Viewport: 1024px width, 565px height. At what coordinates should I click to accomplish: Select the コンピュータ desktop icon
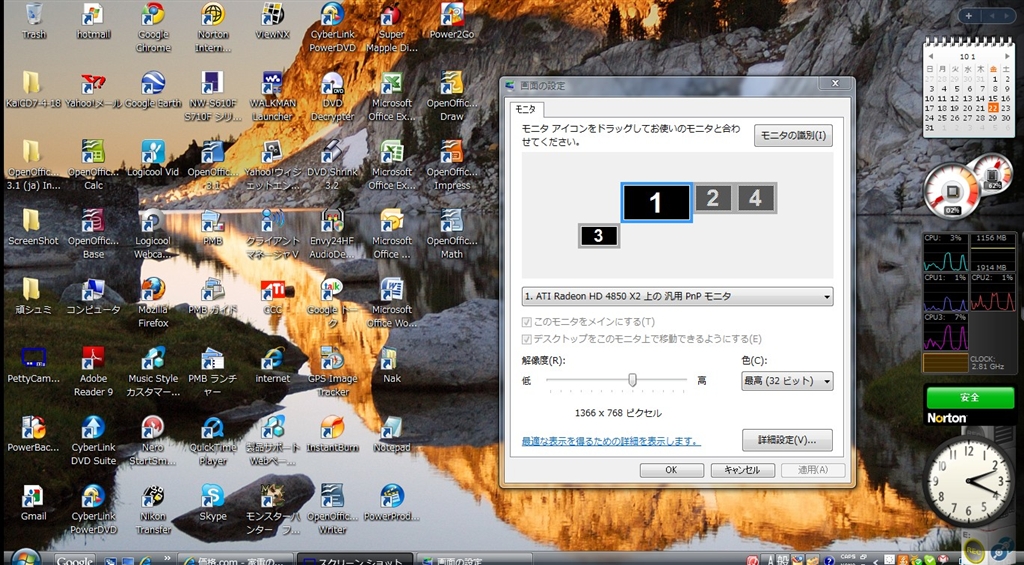[x=93, y=296]
